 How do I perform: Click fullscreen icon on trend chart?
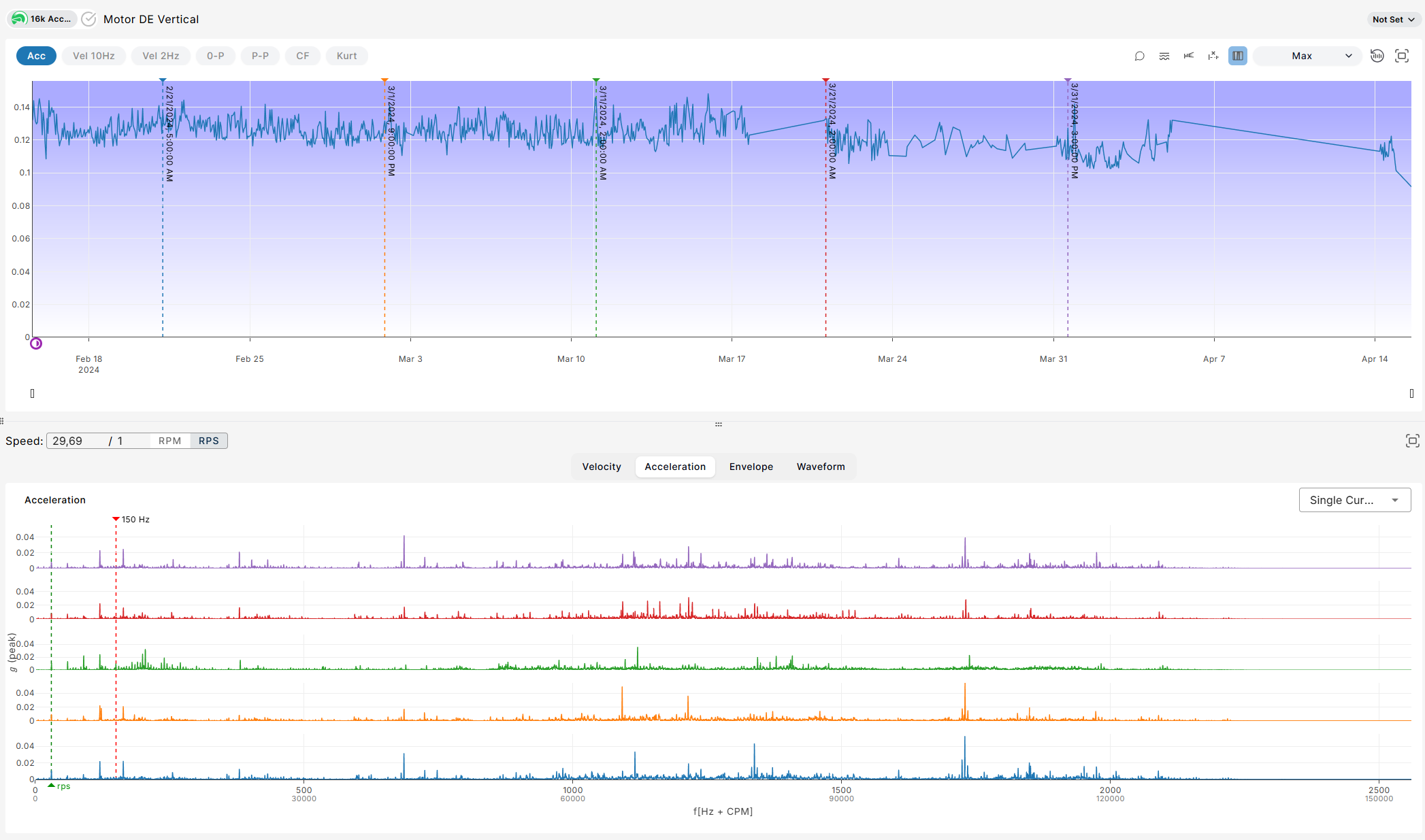tap(1401, 56)
